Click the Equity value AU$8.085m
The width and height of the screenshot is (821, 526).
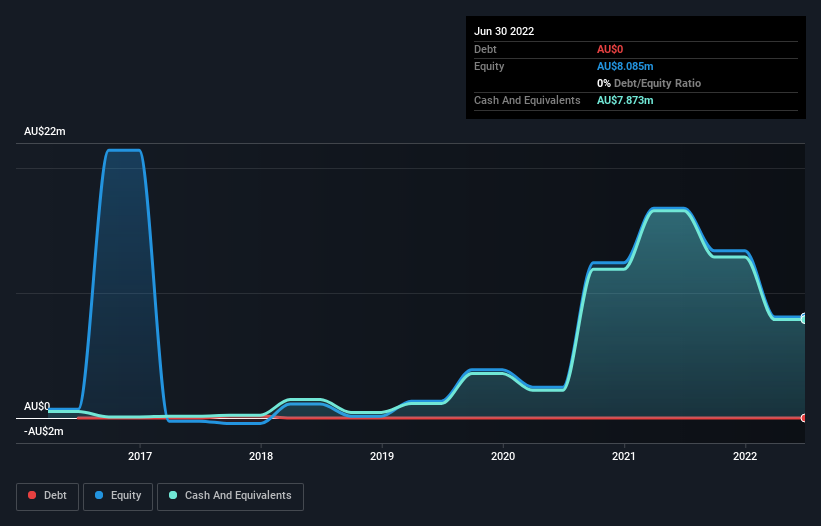625,66
